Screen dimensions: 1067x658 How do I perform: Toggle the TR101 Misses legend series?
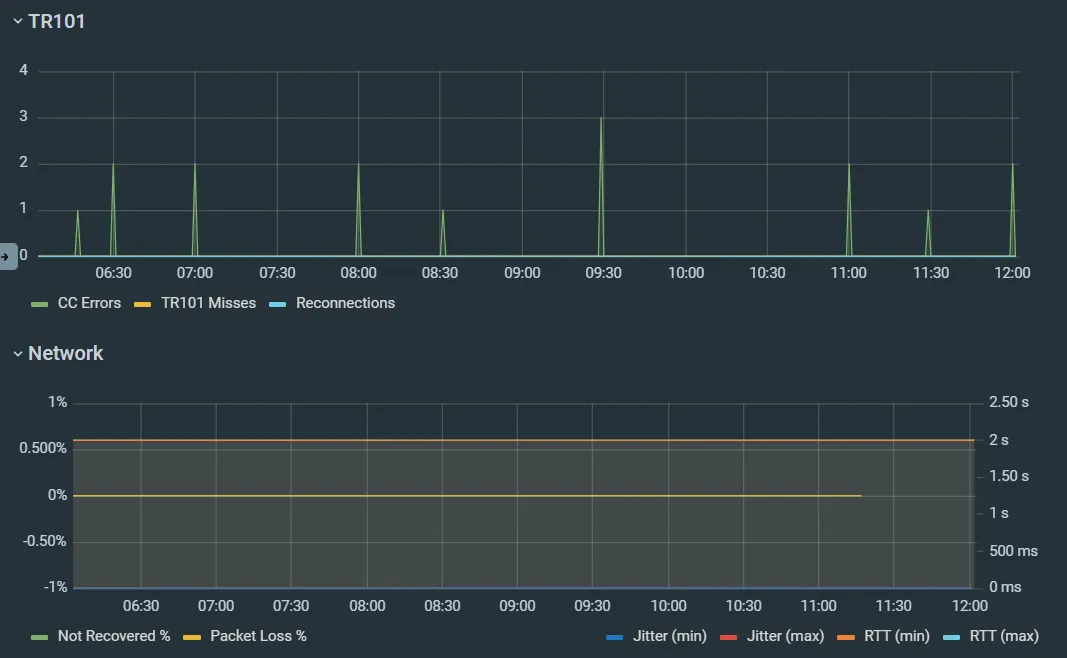(208, 303)
